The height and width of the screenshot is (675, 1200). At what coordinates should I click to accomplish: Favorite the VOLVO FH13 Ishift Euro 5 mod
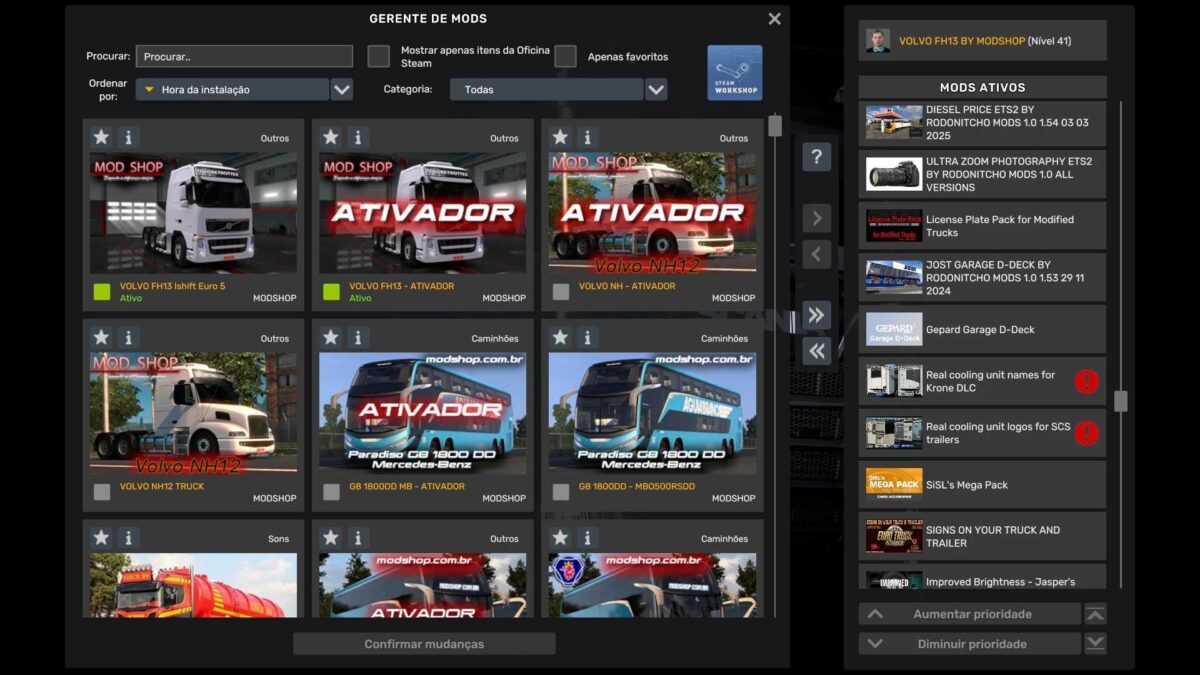point(101,138)
